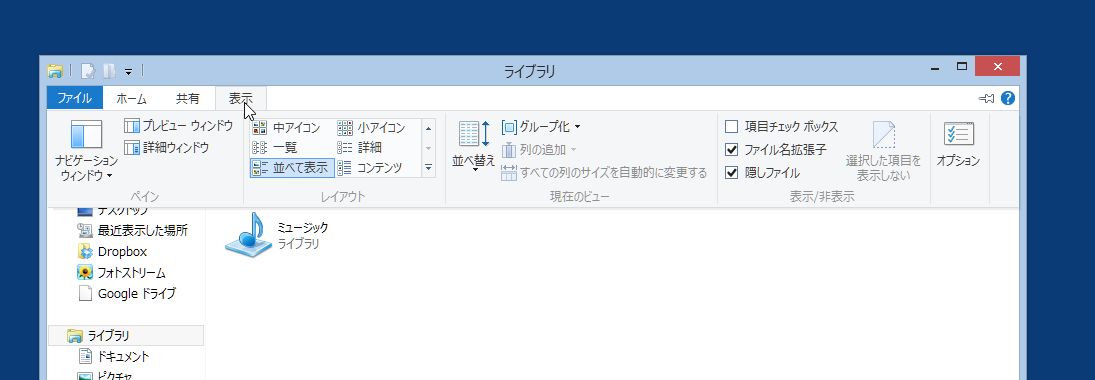Open 最近表示した場所 in navigation pane
Viewport: 1095px width, 380px height.
[132, 231]
